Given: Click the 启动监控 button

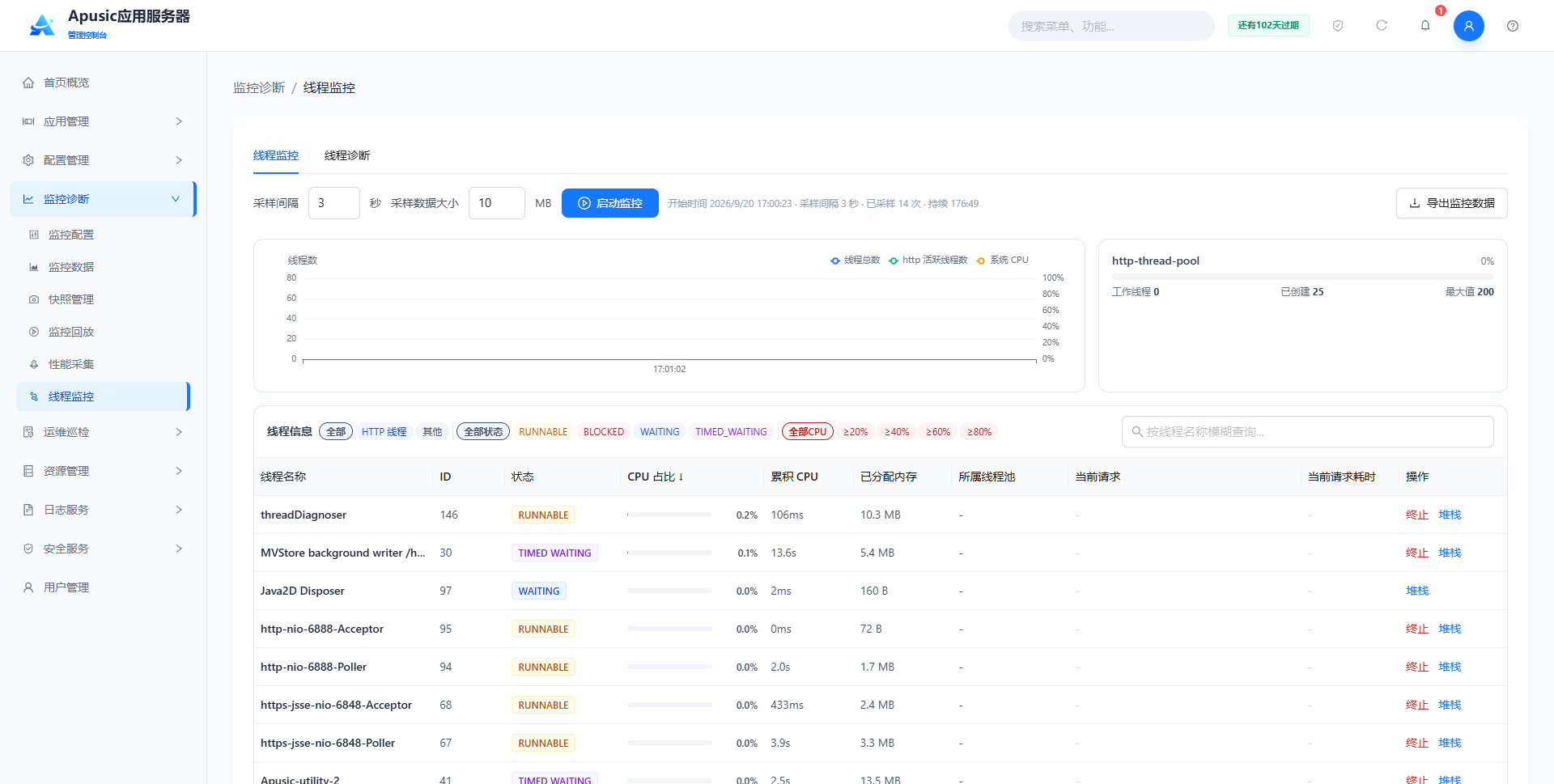Looking at the screenshot, I should 610,203.
